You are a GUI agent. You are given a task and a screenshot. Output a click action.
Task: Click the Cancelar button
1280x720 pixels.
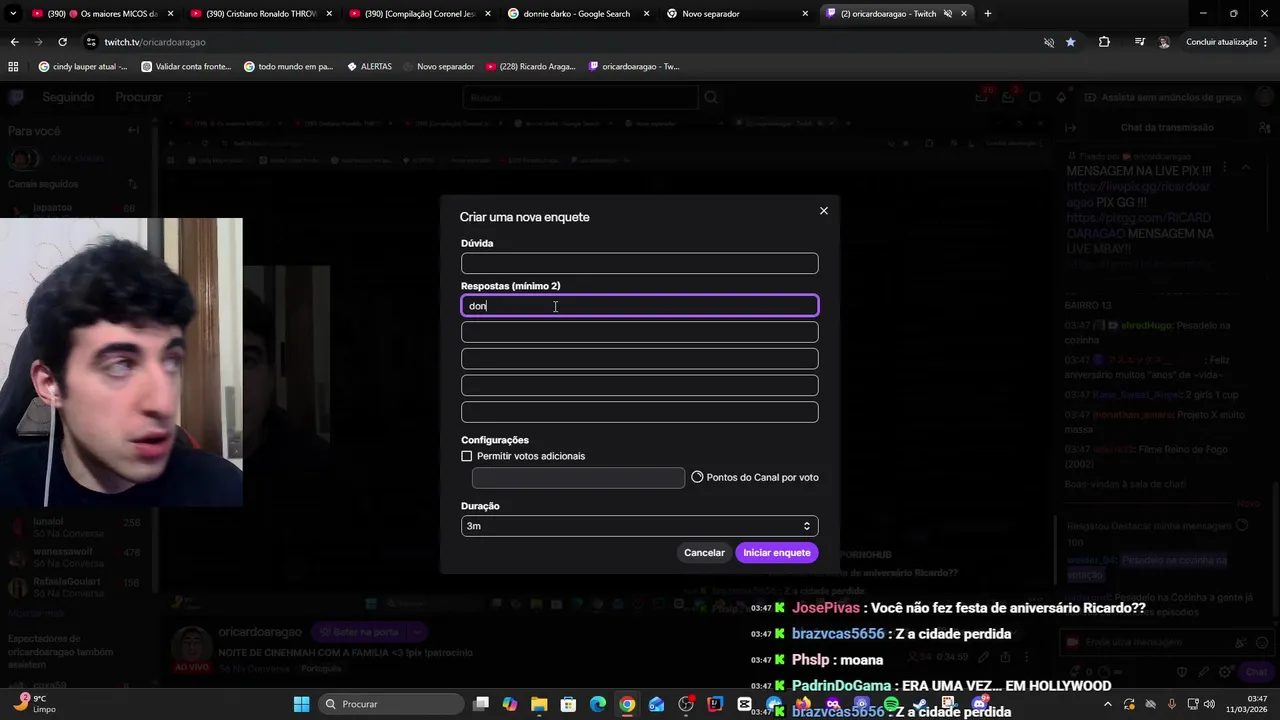[x=704, y=553]
